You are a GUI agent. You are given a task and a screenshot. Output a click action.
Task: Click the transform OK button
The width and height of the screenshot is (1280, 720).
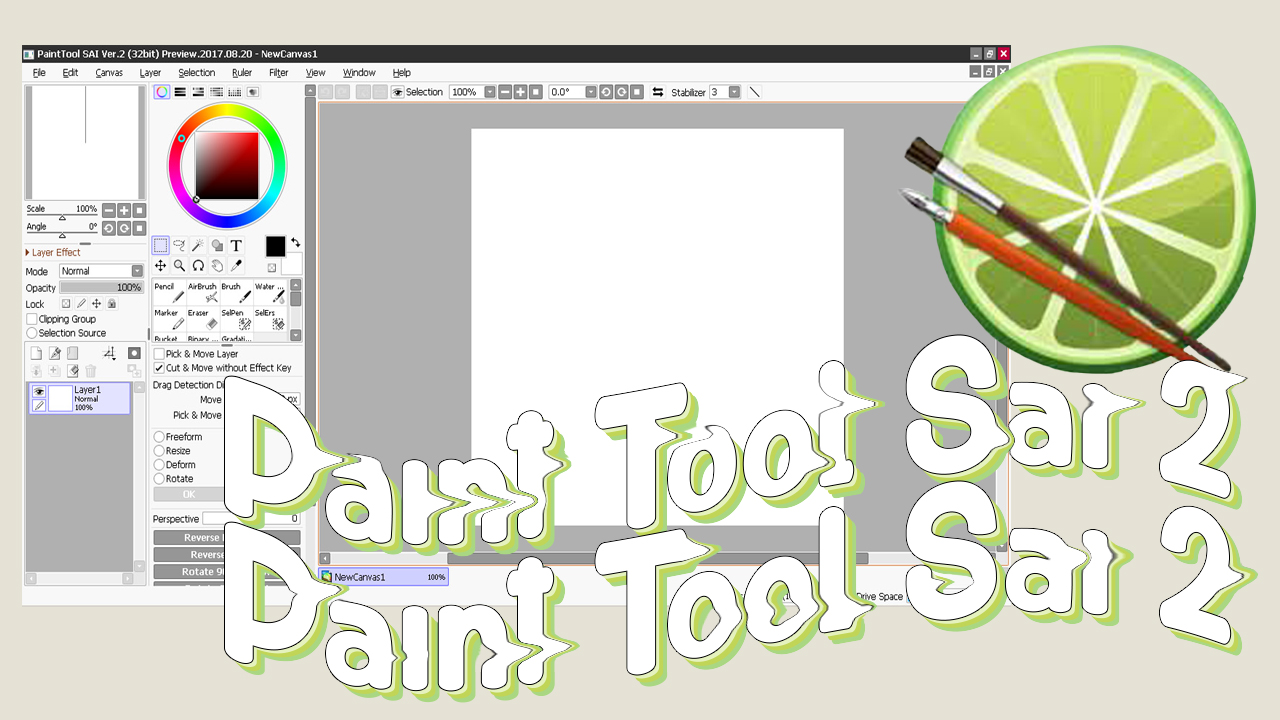tap(189, 494)
